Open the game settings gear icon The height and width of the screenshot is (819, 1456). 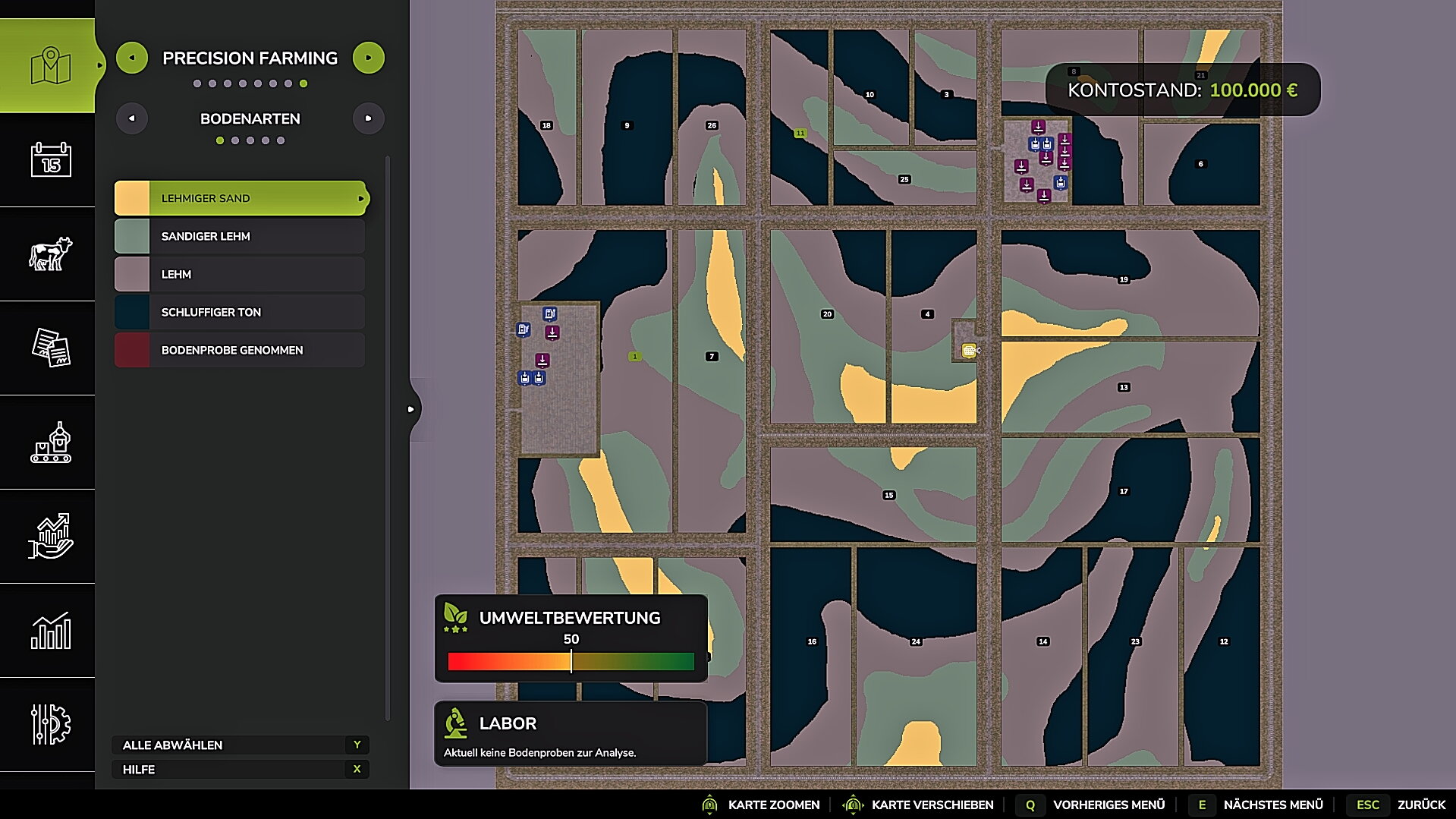click(50, 724)
